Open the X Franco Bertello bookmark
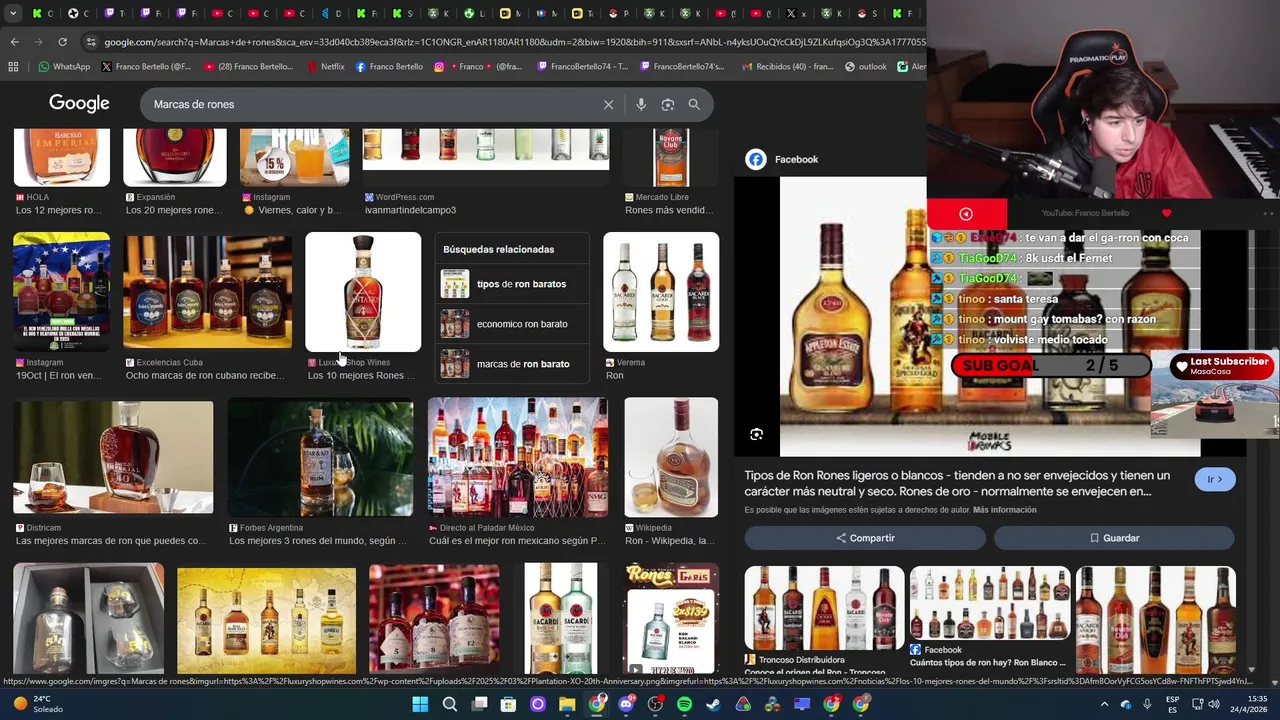Screen dimensions: 1280x720 [146, 67]
